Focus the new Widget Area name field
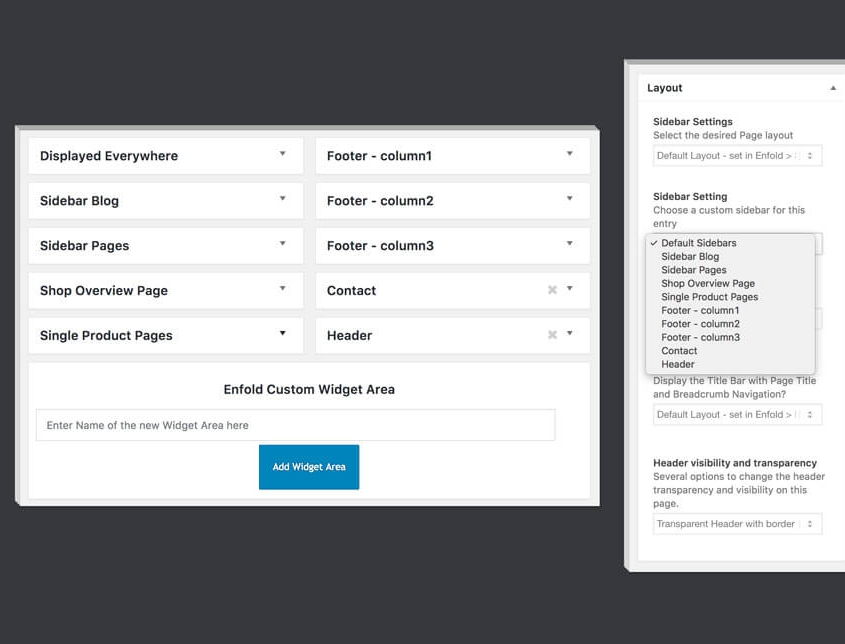Image resolution: width=845 pixels, height=644 pixels. pyautogui.click(x=295, y=425)
